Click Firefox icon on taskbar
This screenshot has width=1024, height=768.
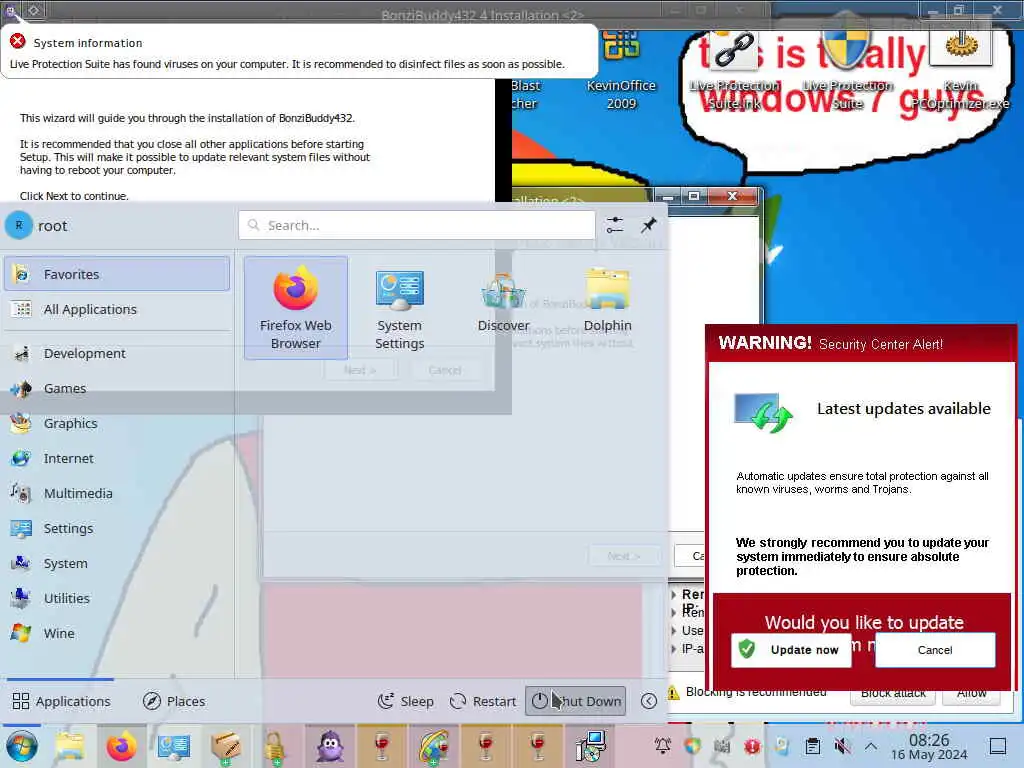(x=121, y=746)
